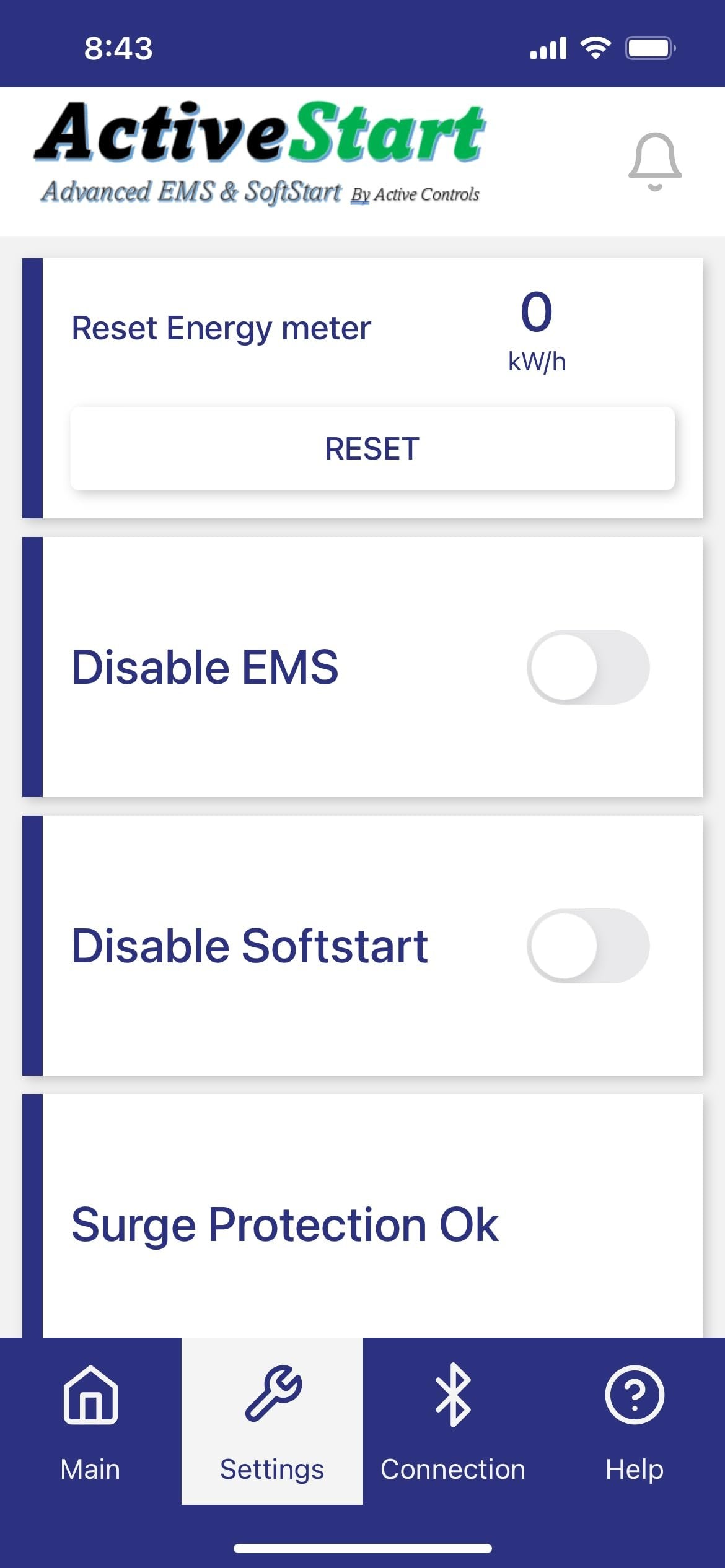This screenshot has width=725, height=1568.
Task: Tap the By Active Controls link
Action: click(415, 194)
